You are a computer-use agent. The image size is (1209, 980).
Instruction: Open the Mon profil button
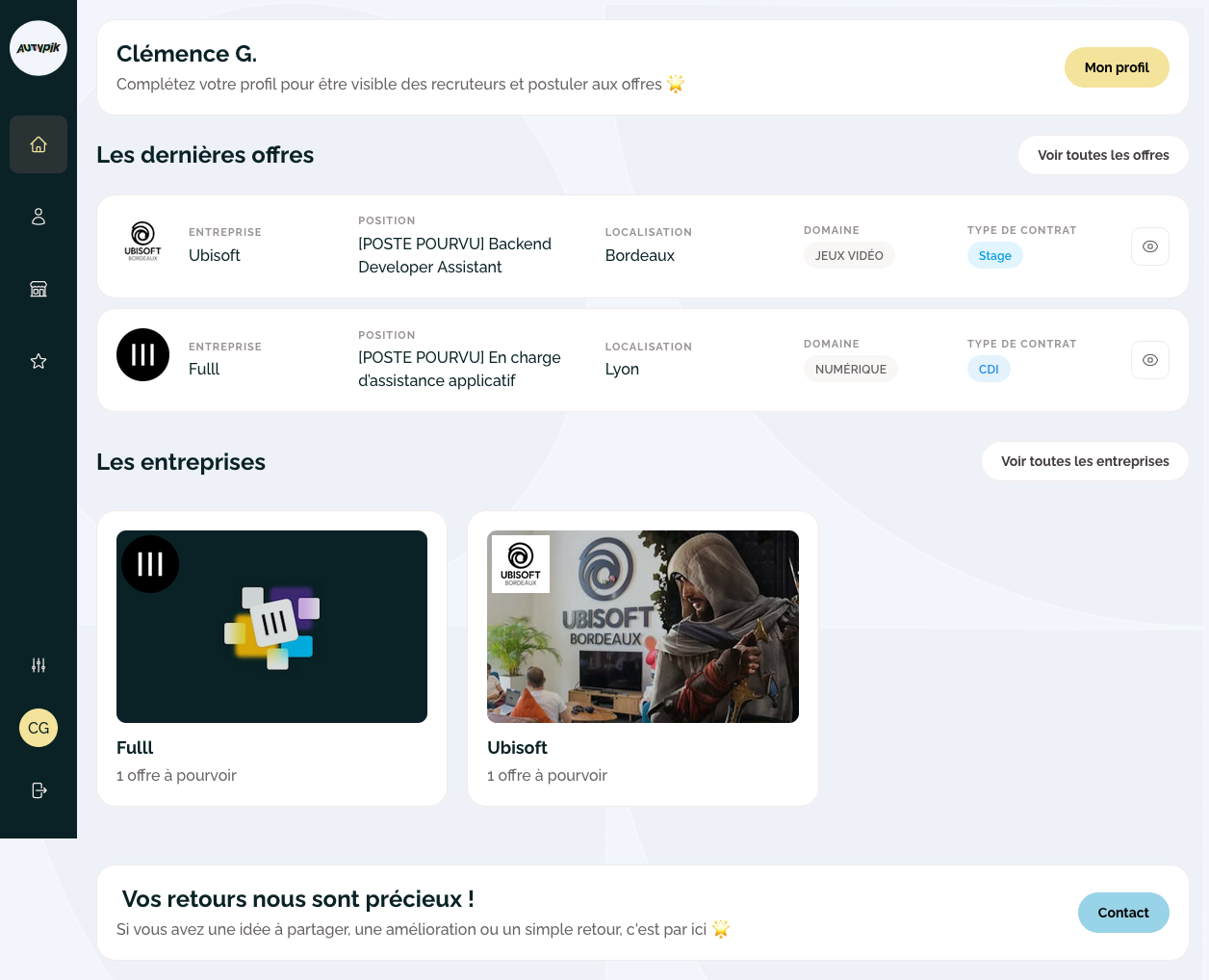1117,67
